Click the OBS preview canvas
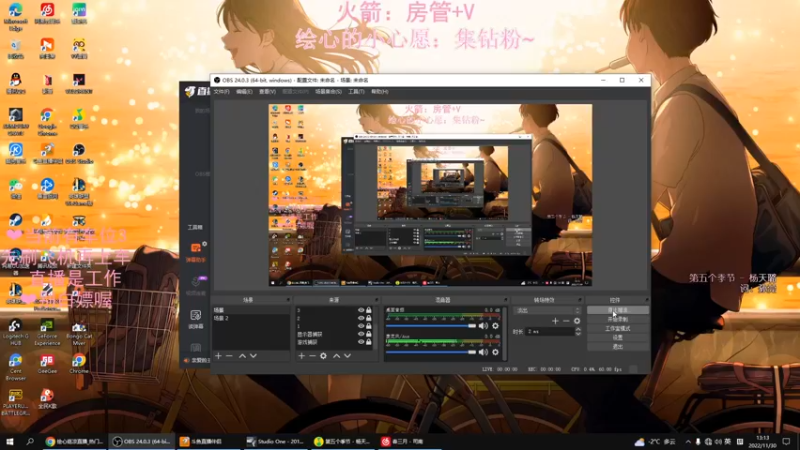The height and width of the screenshot is (450, 800). [x=431, y=195]
